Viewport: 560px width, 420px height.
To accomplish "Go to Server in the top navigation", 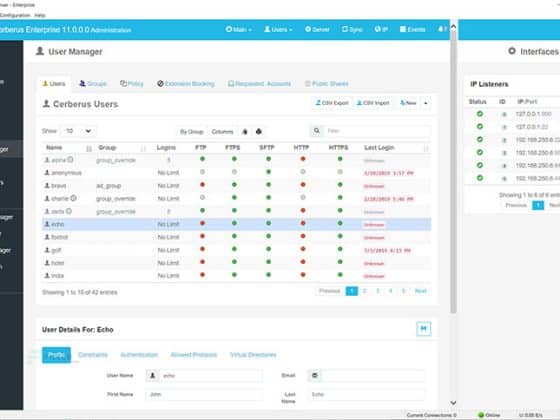I will click(317, 29).
